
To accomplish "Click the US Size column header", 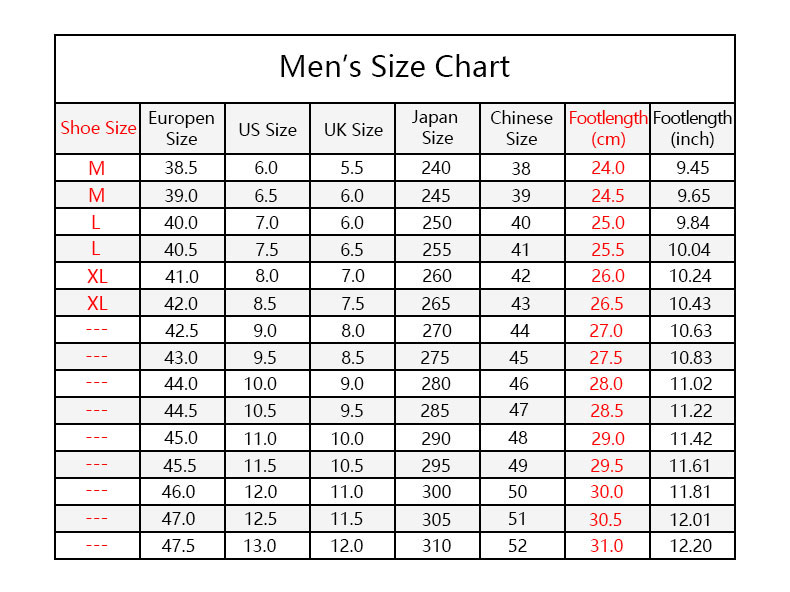I will 267,129.
